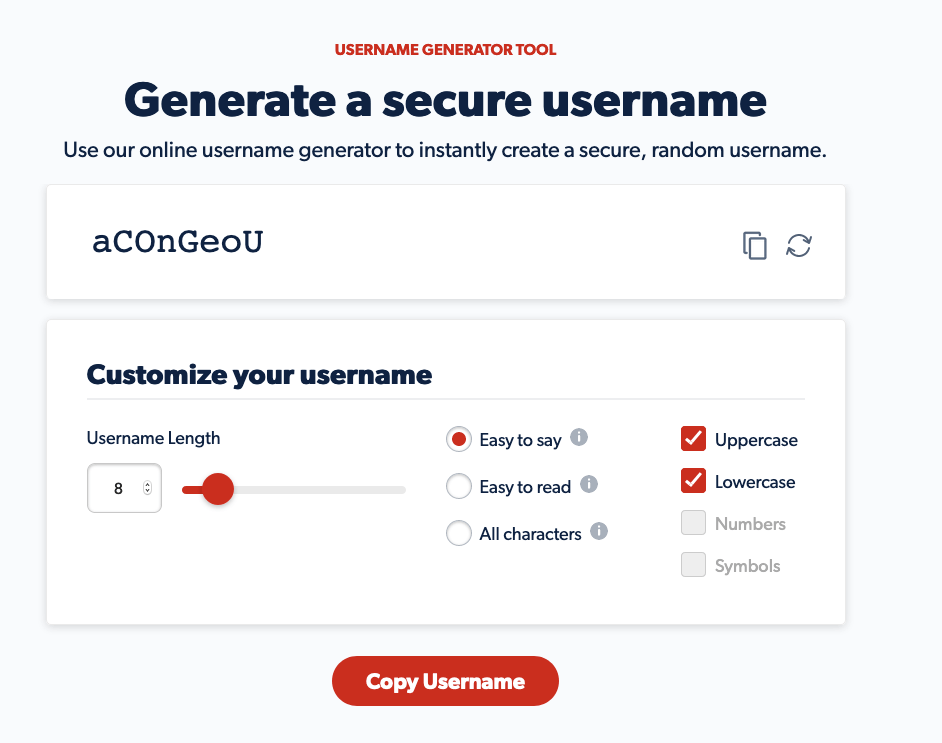This screenshot has height=743, width=942.
Task: Uncheck the Lowercase checkbox
Action: pos(693,481)
